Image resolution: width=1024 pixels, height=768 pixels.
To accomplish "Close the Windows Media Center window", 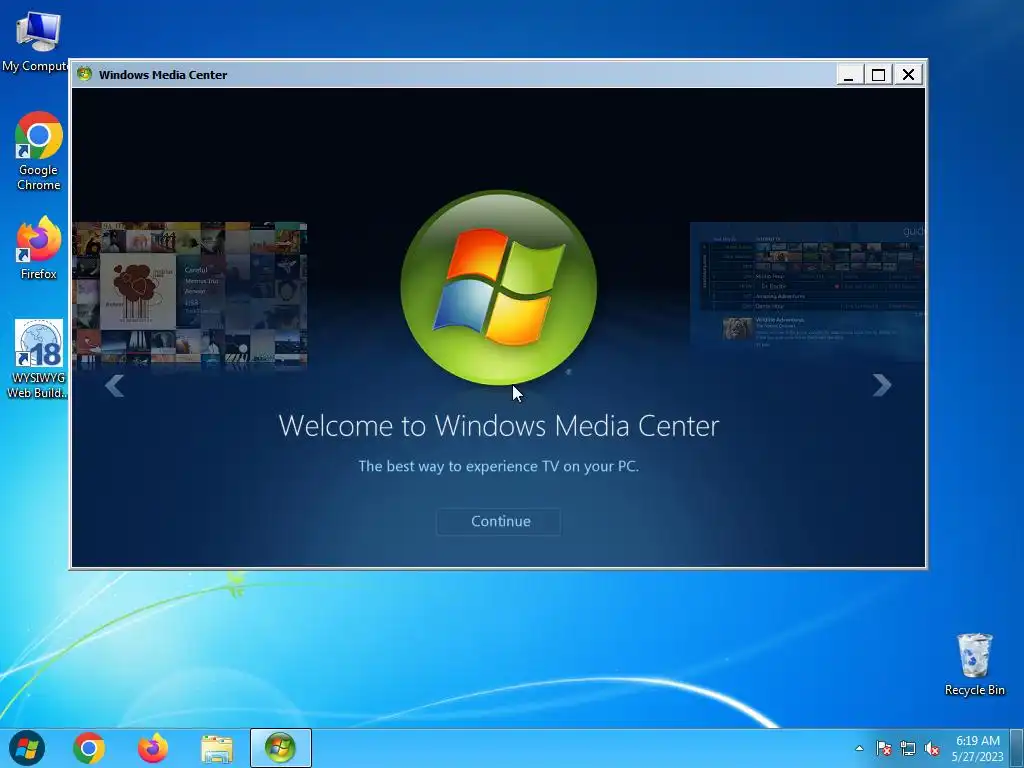I will tap(908, 74).
